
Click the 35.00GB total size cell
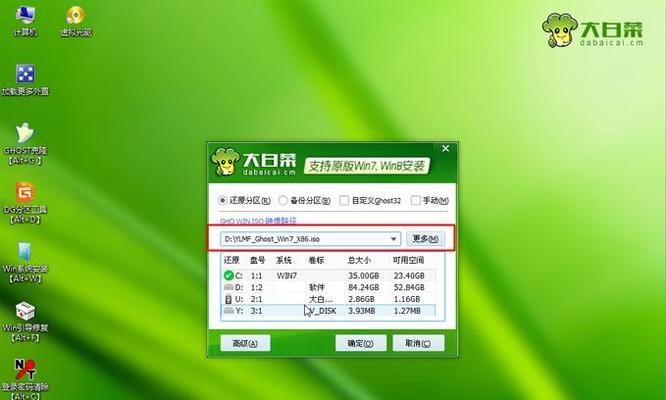coord(364,276)
